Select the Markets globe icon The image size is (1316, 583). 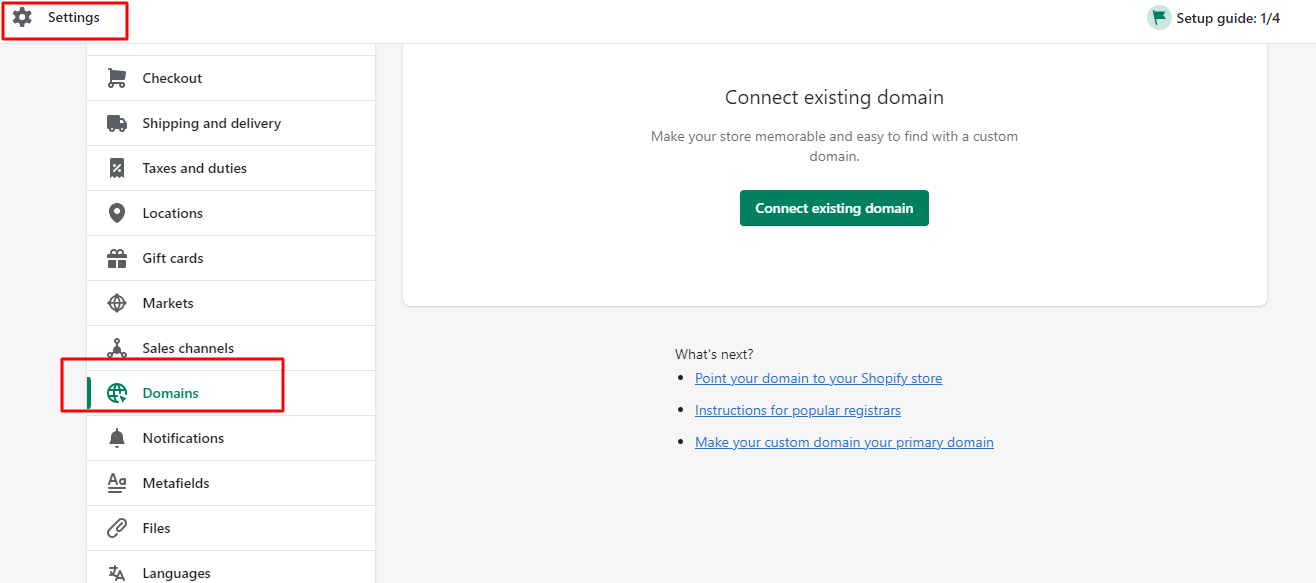116,302
